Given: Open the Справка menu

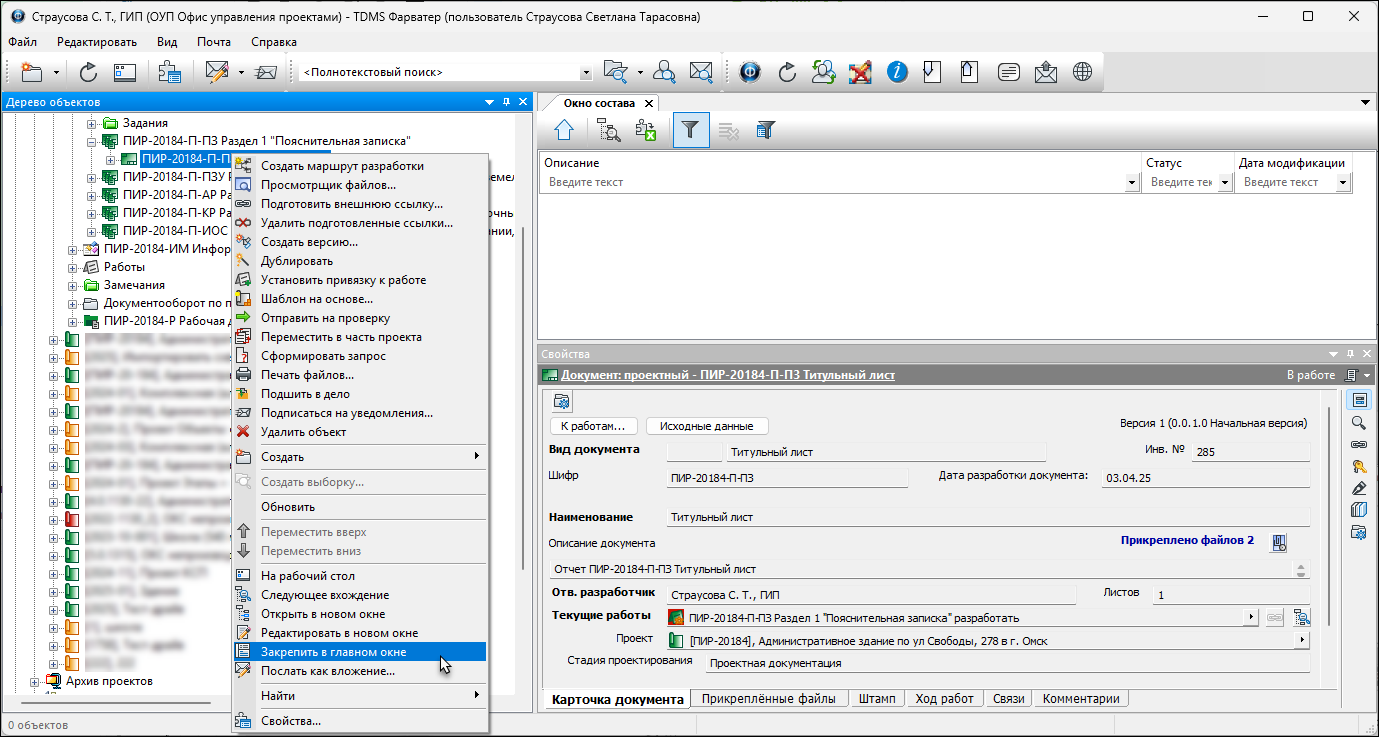Looking at the screenshot, I should coord(273,42).
